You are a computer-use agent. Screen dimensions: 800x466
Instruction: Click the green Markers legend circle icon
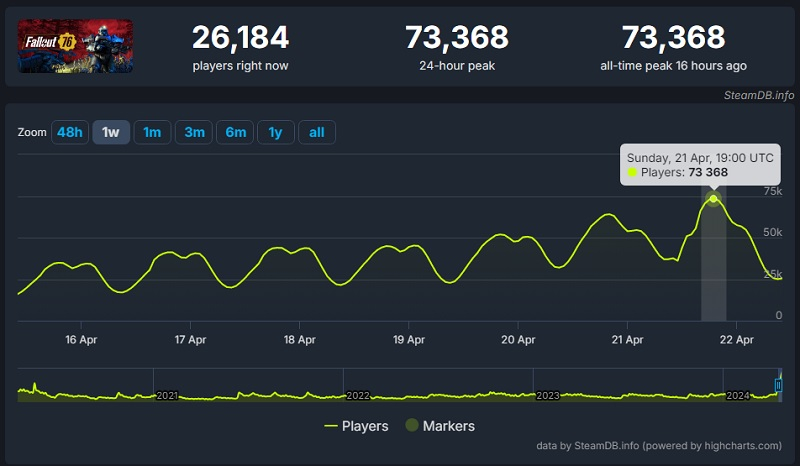coord(411,426)
